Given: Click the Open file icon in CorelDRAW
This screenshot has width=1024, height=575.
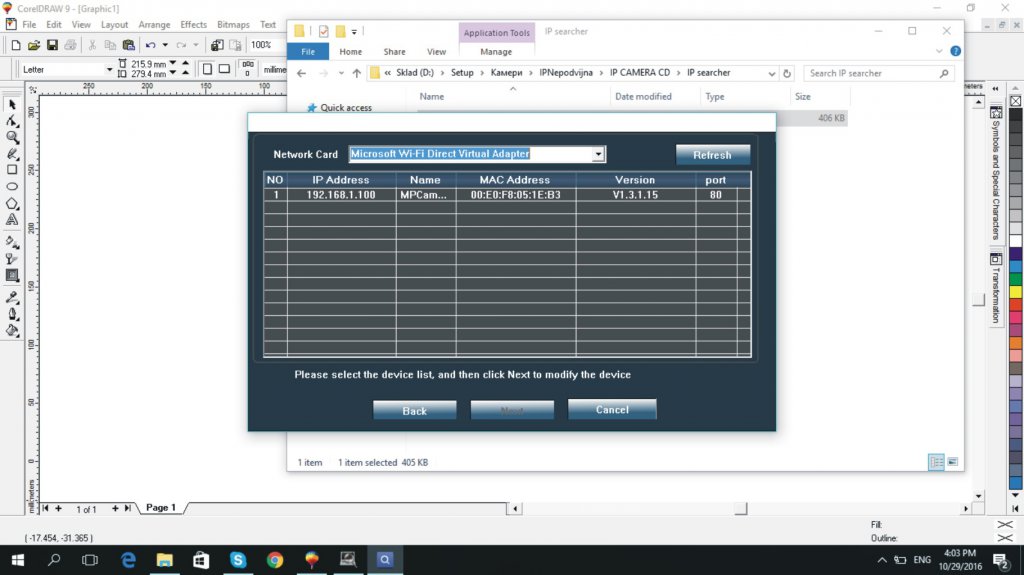Looking at the screenshot, I should tap(34, 45).
